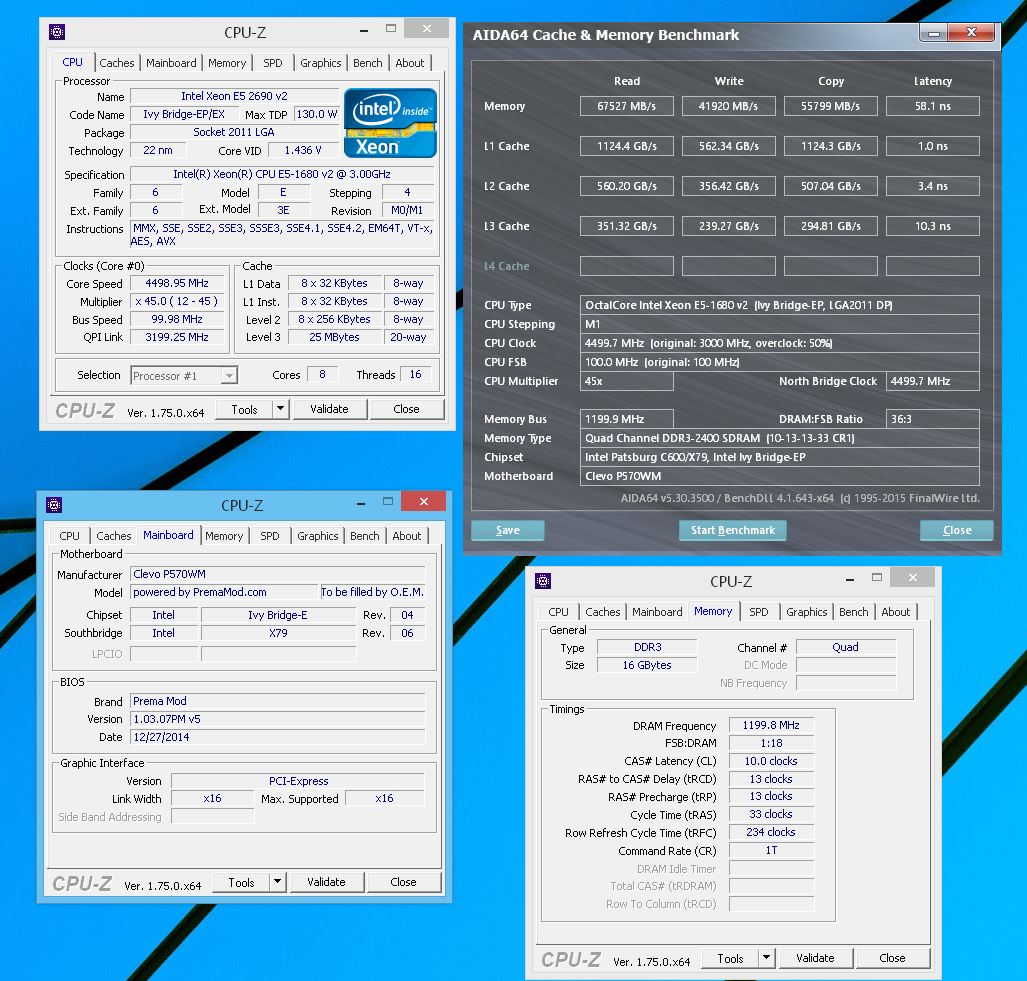The height and width of the screenshot is (981, 1027).
Task: Open Graphics tab in the CPU window
Action: click(x=320, y=63)
